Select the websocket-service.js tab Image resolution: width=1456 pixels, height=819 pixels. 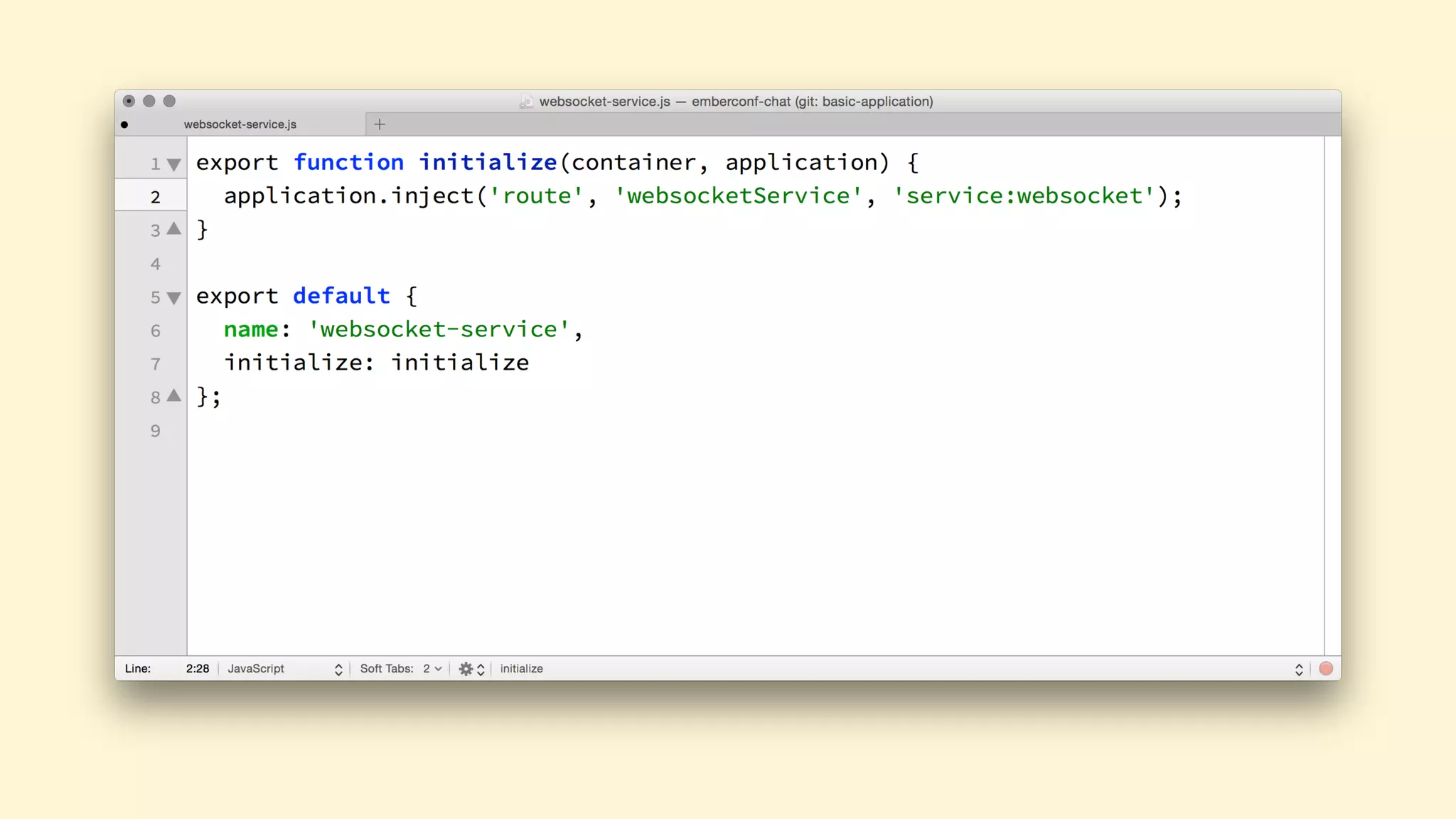click(240, 124)
